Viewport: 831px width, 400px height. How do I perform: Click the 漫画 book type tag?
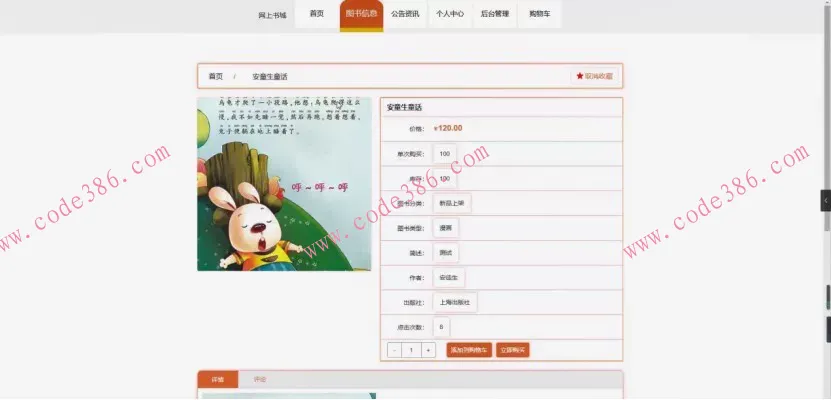pos(446,228)
